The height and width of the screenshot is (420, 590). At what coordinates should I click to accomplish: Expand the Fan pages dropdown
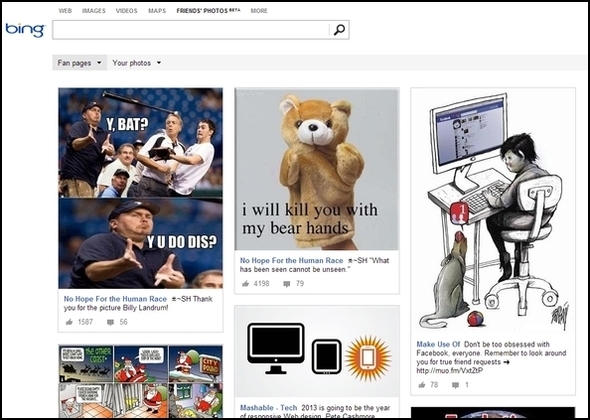[79, 63]
